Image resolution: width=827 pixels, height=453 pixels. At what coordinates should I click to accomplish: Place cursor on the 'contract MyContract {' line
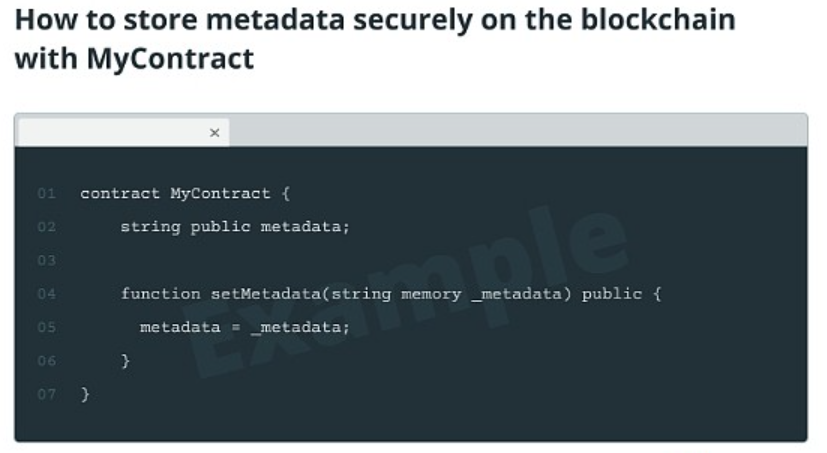click(x=185, y=194)
